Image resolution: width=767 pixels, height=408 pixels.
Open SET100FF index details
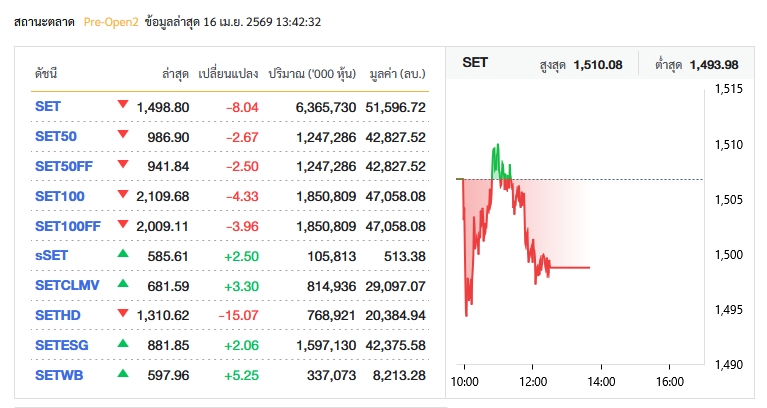[67, 226]
